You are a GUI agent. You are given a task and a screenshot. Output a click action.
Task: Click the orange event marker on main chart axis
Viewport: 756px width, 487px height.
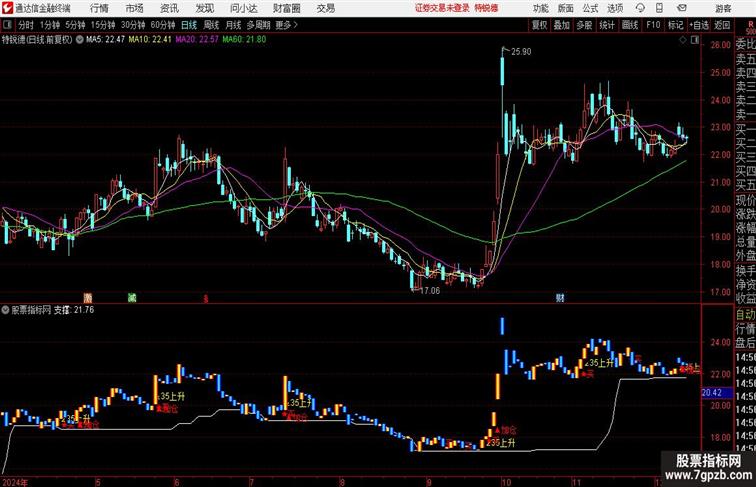tap(88, 298)
